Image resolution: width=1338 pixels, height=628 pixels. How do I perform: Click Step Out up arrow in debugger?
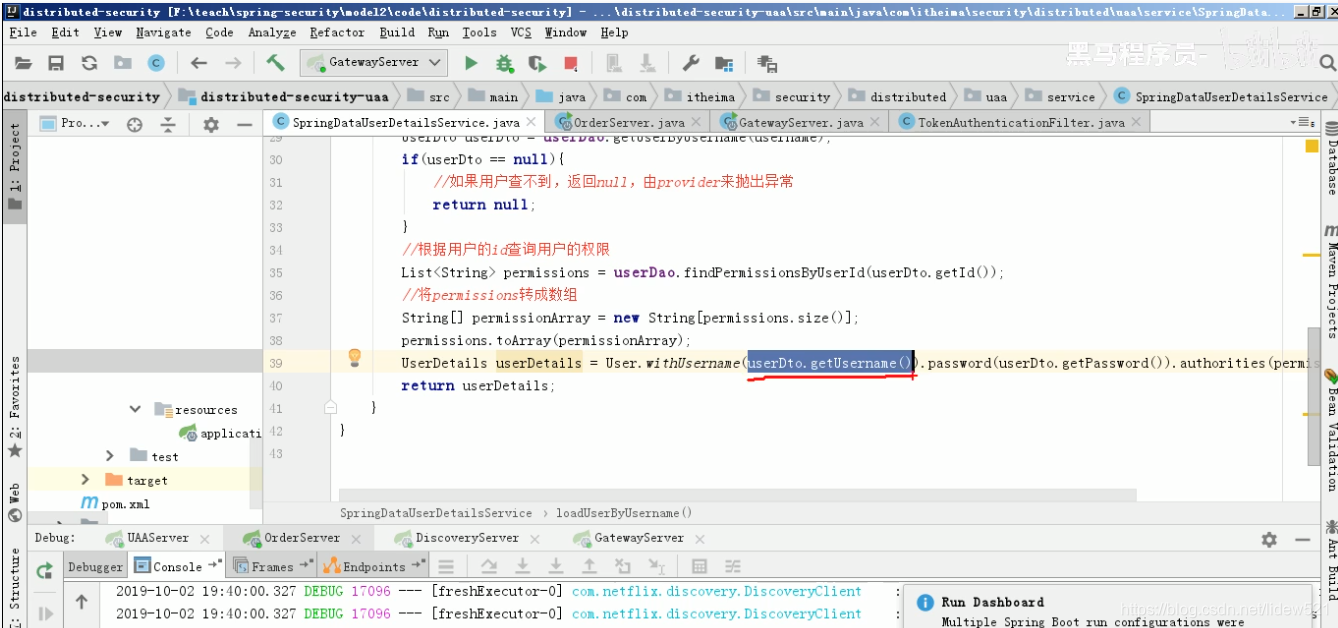589,566
